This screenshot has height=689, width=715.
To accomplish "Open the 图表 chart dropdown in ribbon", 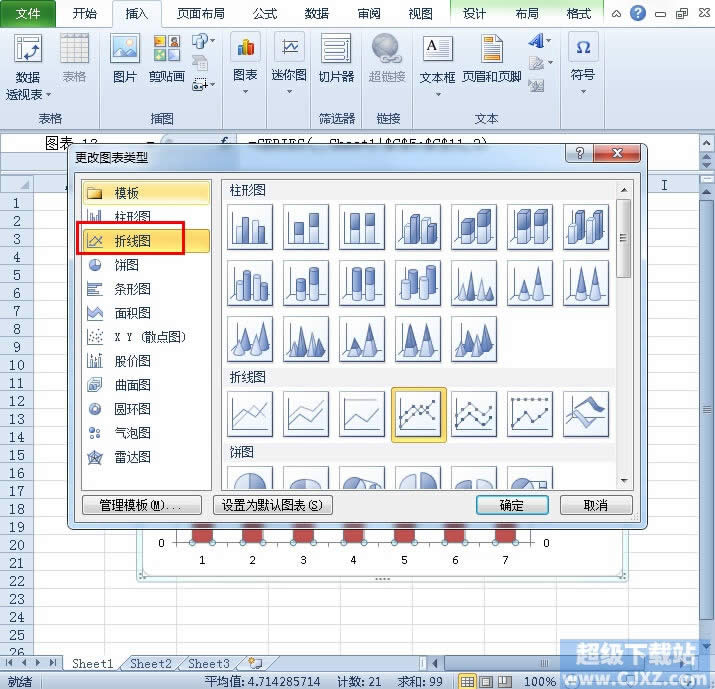I will 245,92.
